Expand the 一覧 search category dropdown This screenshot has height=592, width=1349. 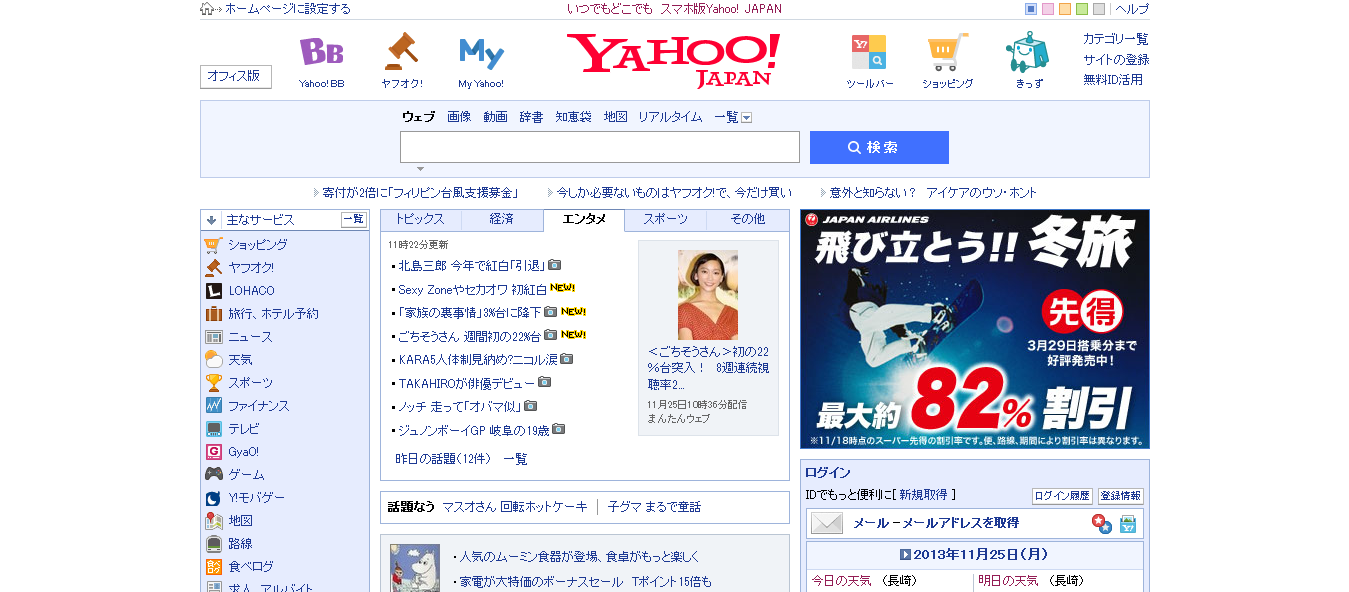[746, 118]
